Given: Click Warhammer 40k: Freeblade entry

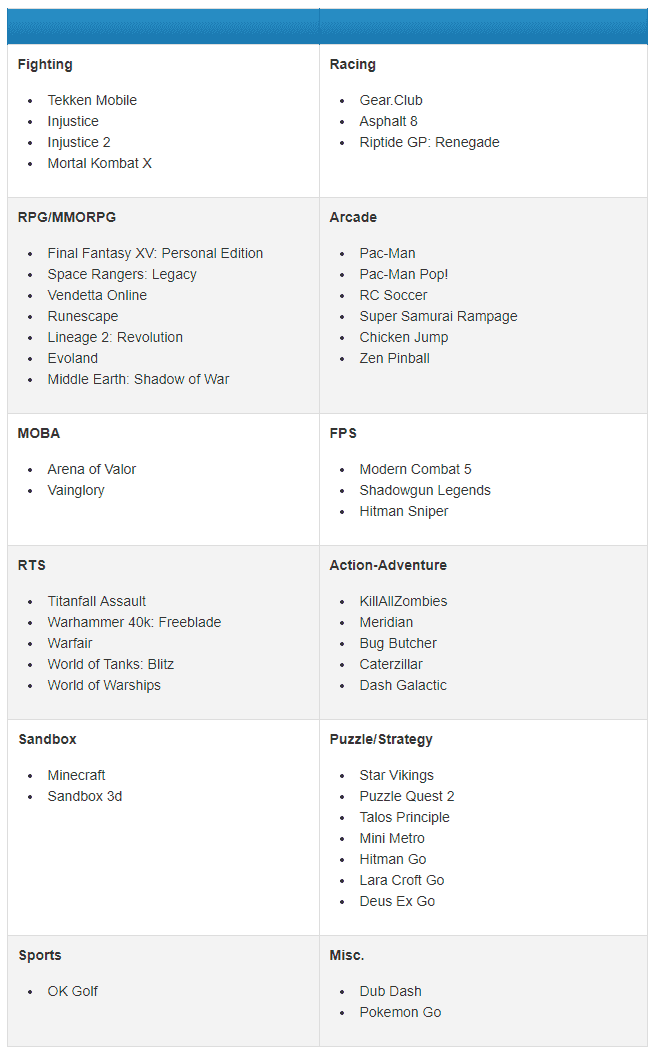Looking at the screenshot, I should point(134,622).
